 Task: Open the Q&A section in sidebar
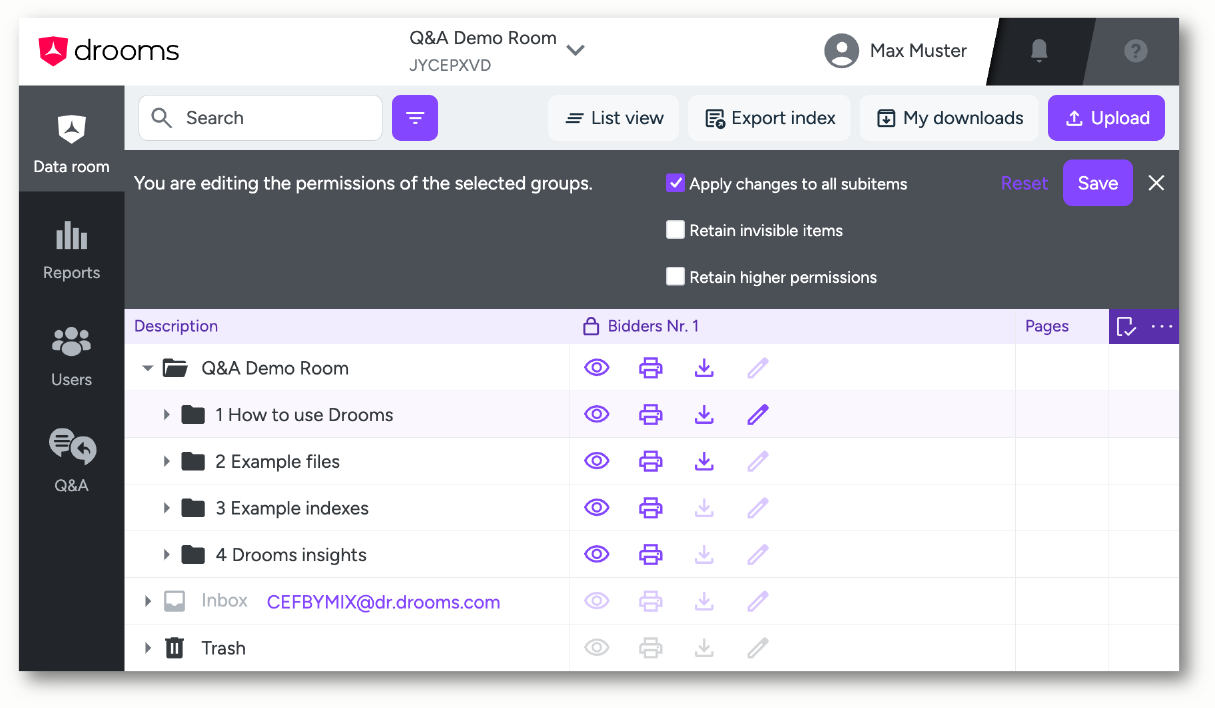71,462
